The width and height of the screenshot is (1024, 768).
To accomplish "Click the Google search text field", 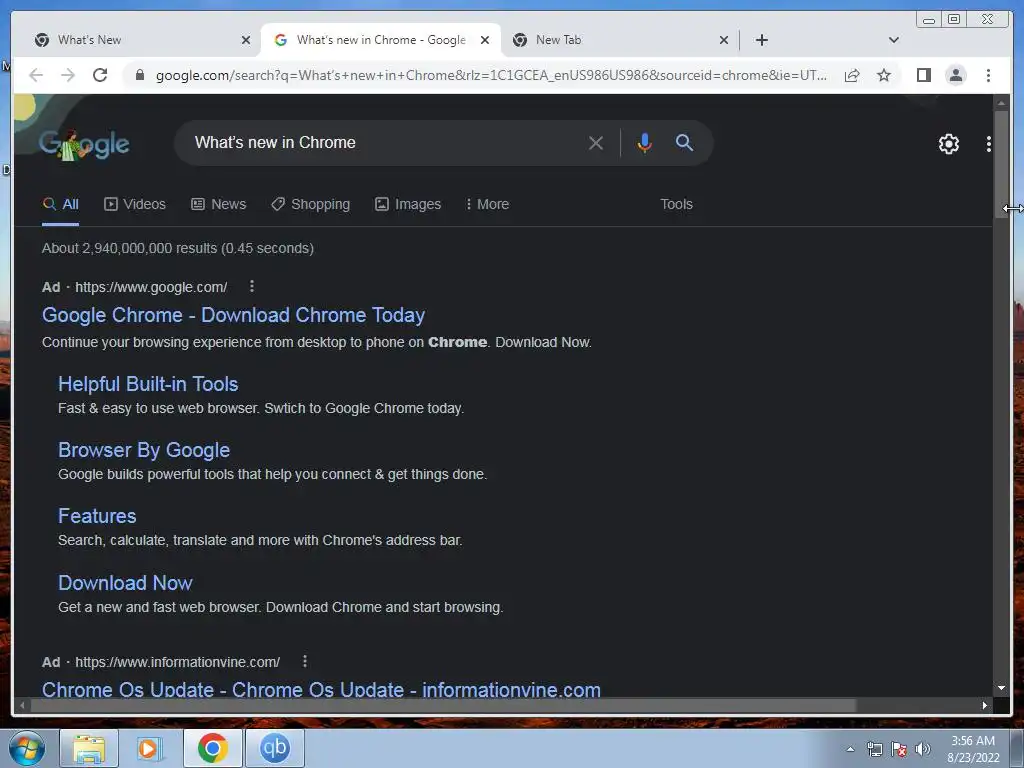I will 385,142.
